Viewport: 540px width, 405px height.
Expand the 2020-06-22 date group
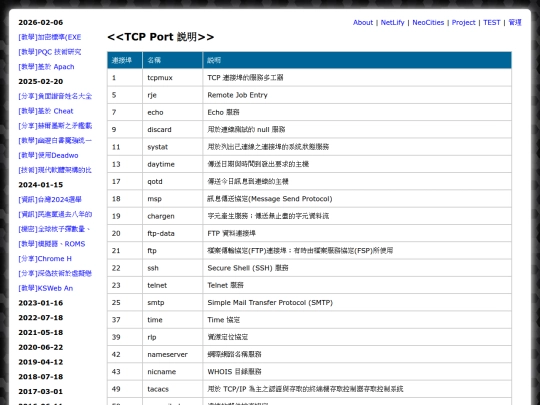[x=41, y=347]
